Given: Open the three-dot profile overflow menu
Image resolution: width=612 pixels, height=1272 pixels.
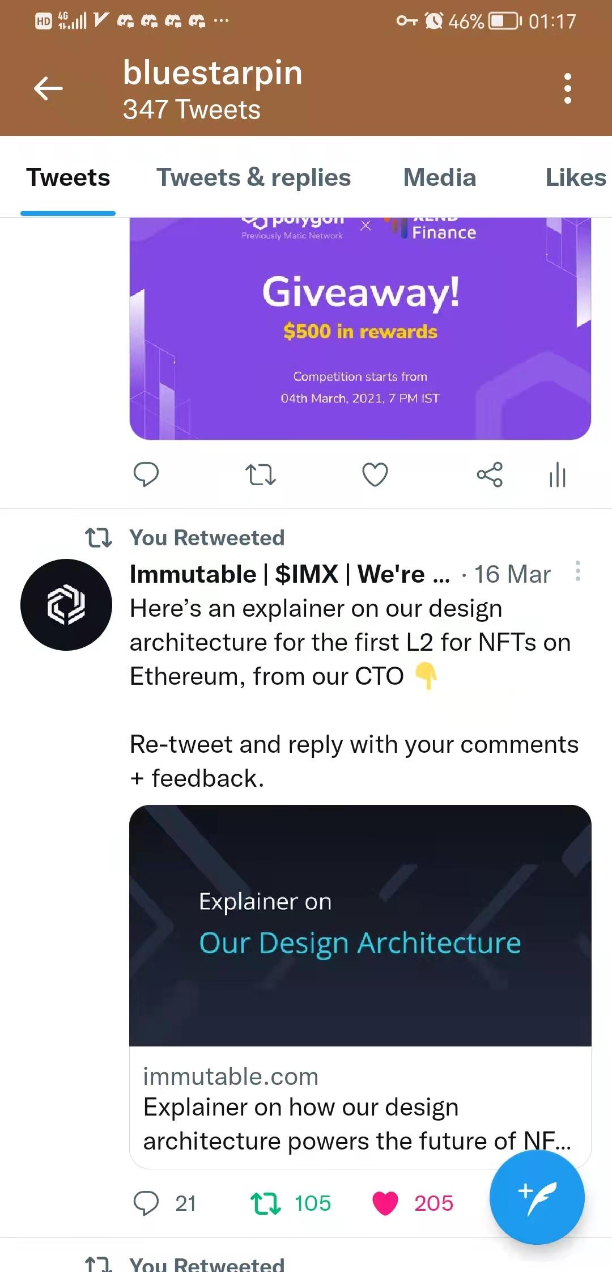Looking at the screenshot, I should click(x=567, y=89).
